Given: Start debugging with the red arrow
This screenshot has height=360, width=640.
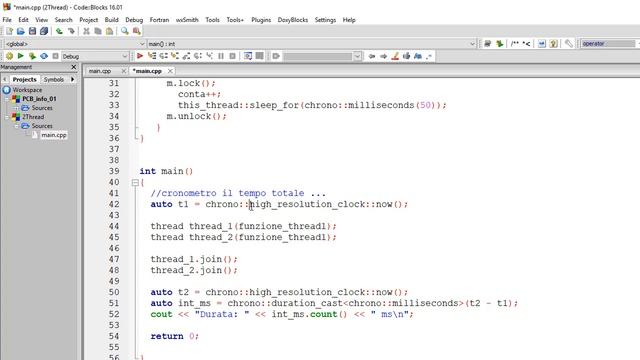Looking at the screenshot, I should (140, 56).
